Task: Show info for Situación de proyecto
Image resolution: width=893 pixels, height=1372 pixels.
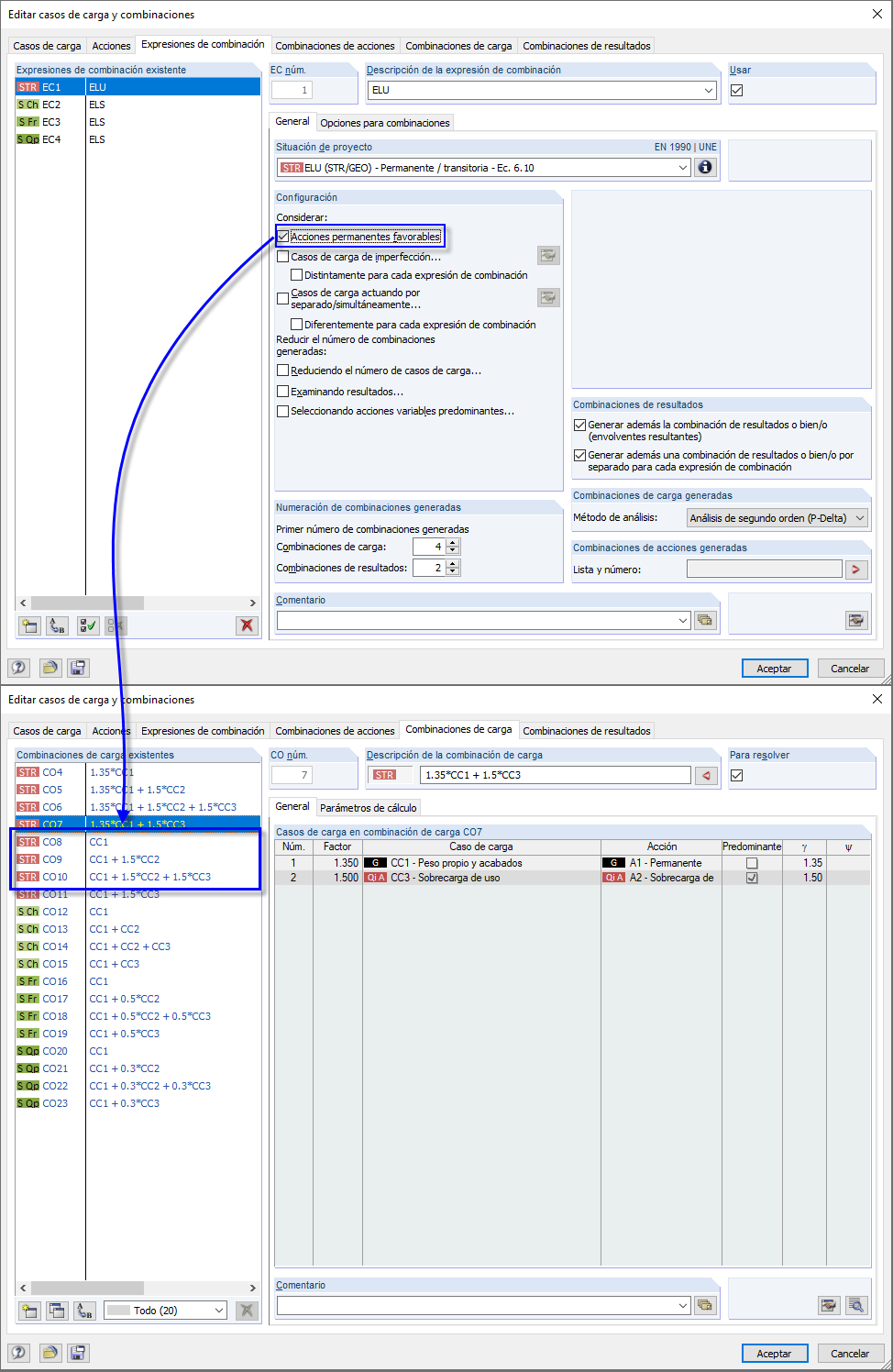Action: click(705, 167)
